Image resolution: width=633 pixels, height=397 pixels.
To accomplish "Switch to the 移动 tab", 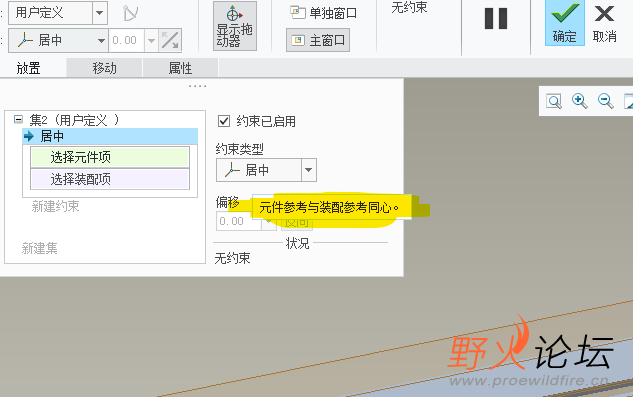I will point(104,68).
